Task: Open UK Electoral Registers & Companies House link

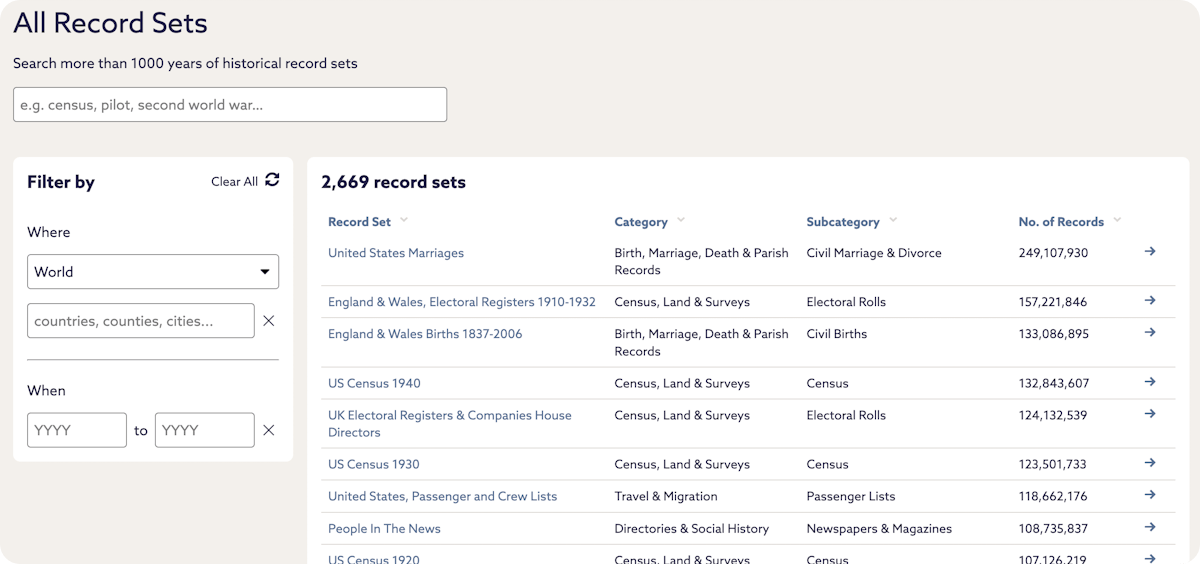Action: (x=450, y=424)
